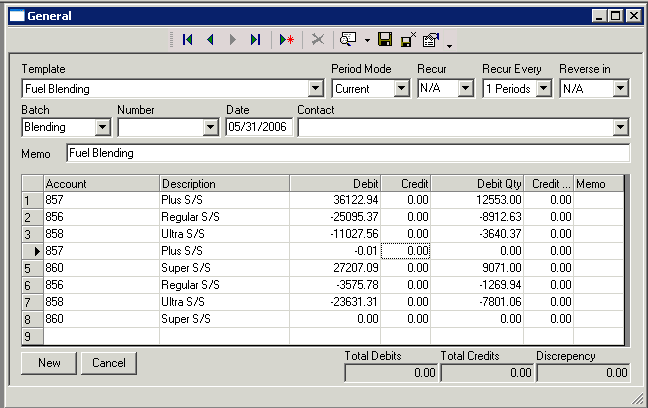Select row header 1
Screen dimensions: 648x408
point(32,200)
